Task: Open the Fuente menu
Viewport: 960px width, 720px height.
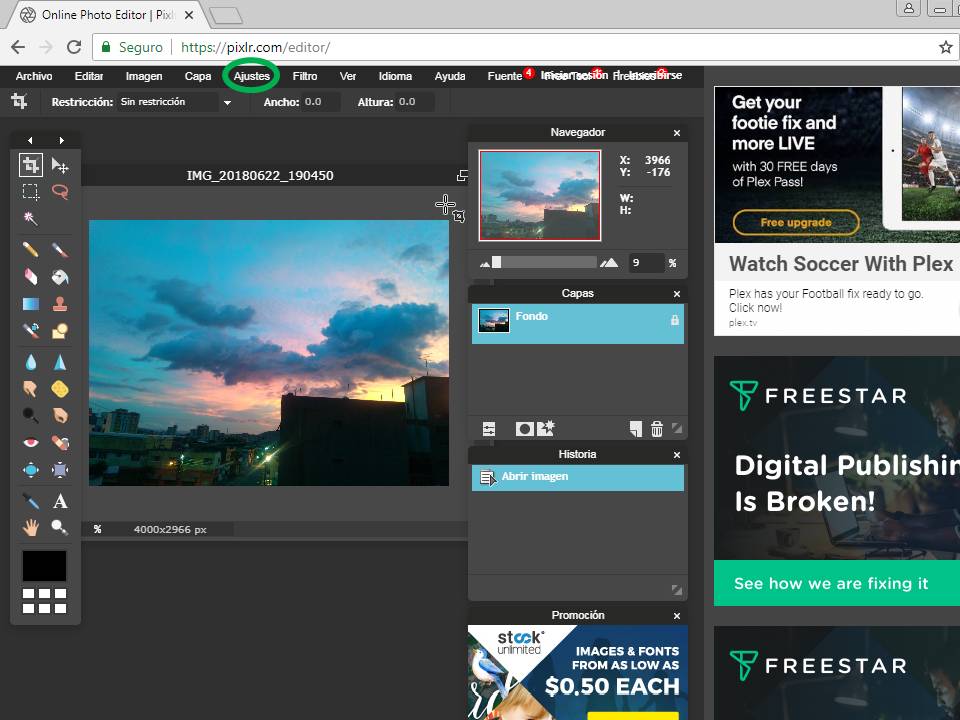Action: 504,76
